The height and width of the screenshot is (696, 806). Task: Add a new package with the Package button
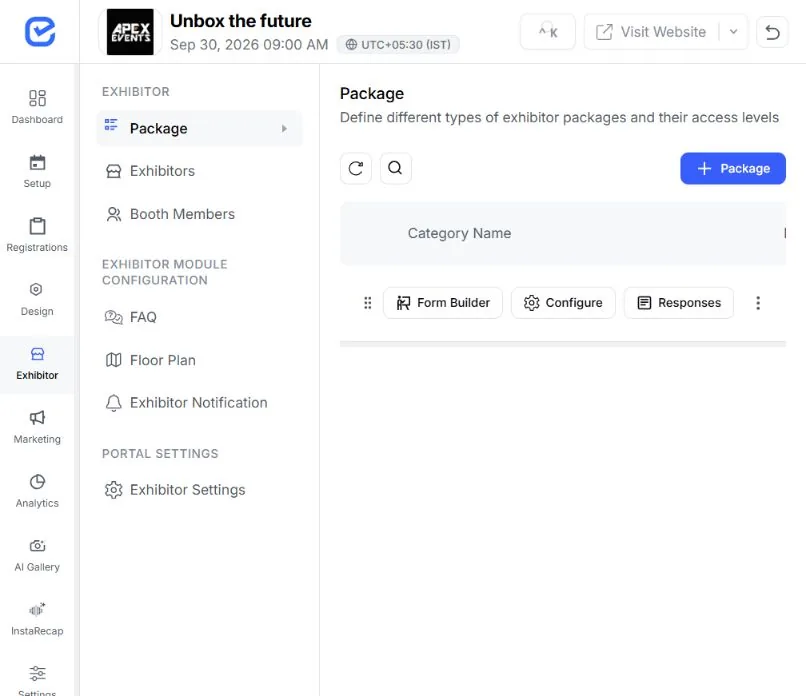click(x=732, y=169)
